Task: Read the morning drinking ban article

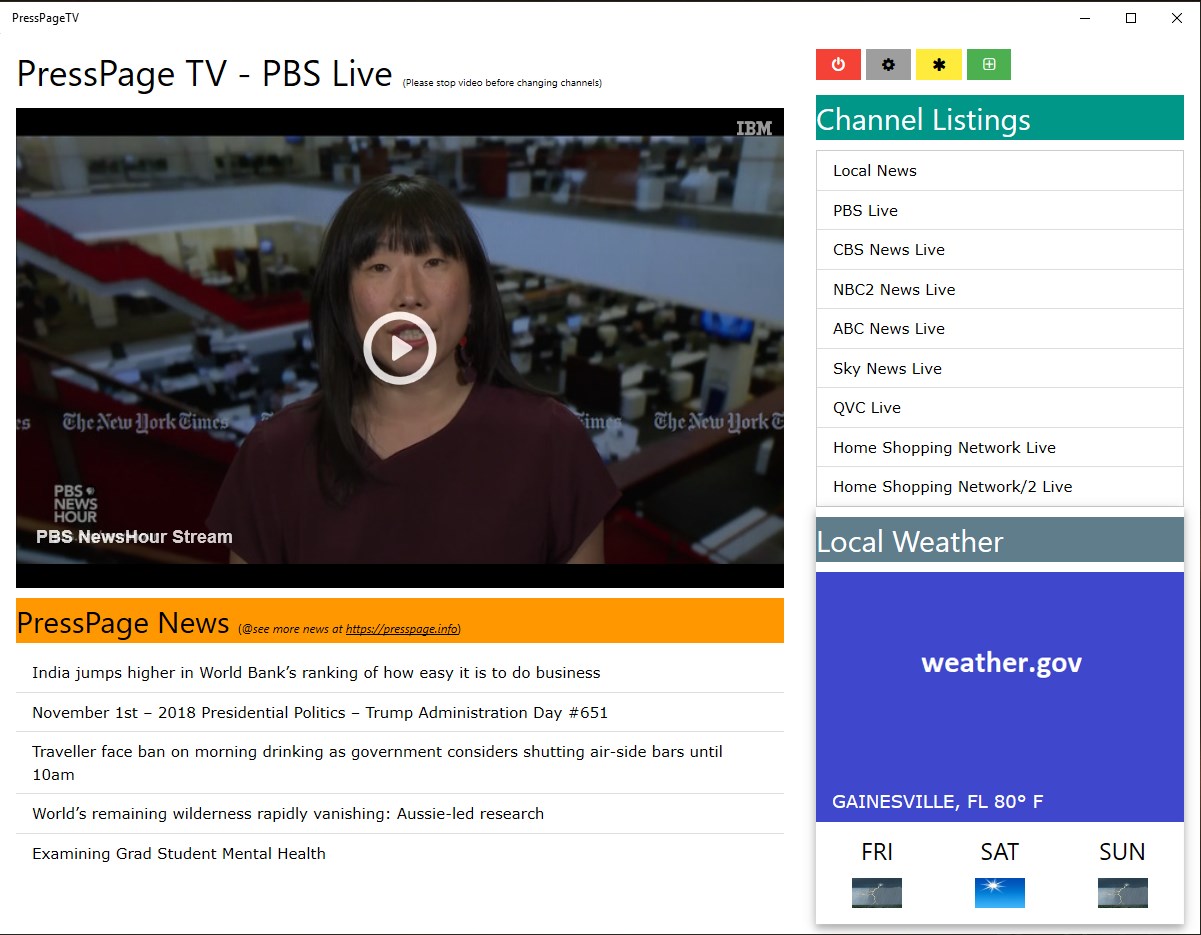Action: click(x=400, y=763)
